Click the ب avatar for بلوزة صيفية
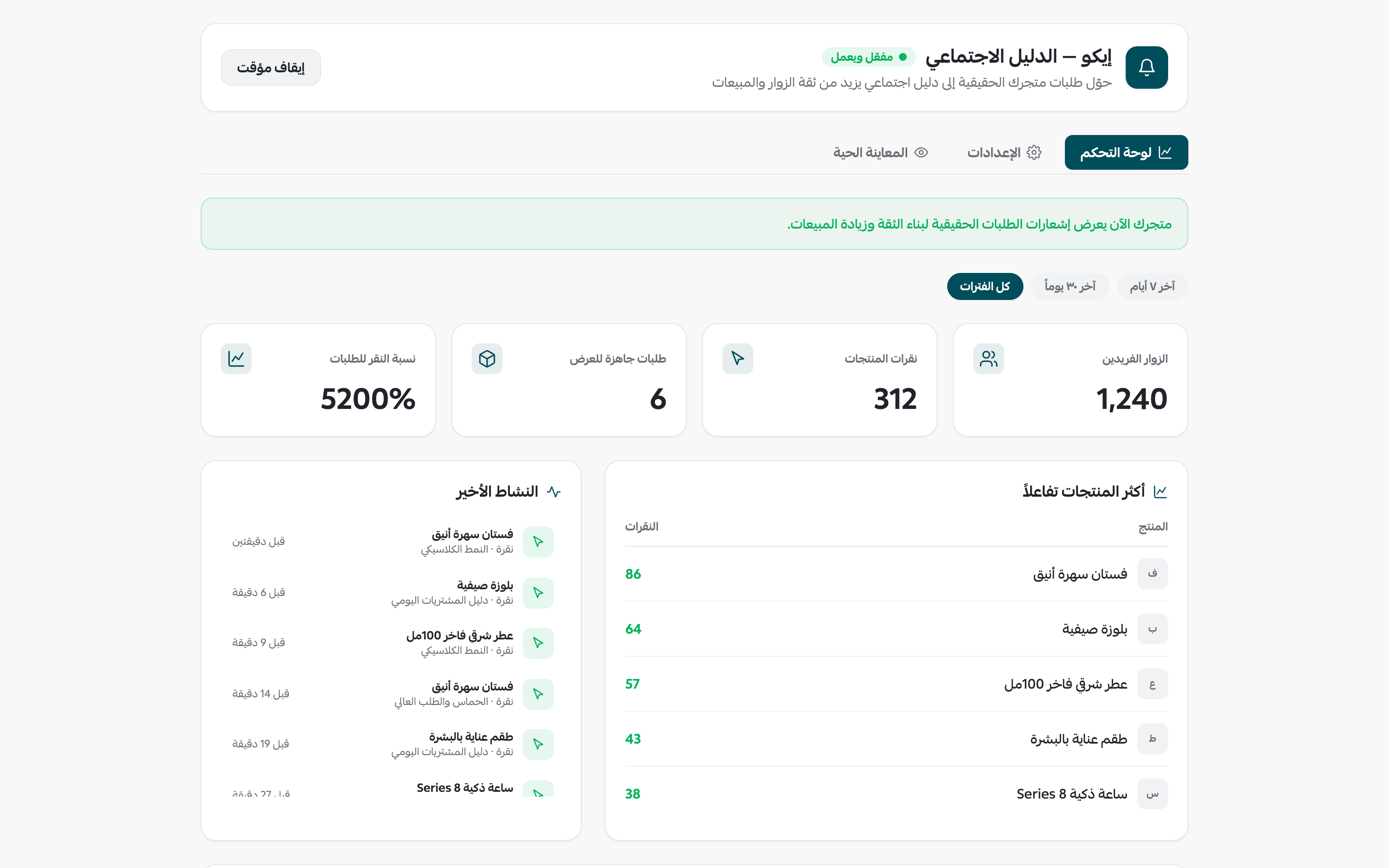Viewport: 1389px width, 868px height. (1152, 629)
